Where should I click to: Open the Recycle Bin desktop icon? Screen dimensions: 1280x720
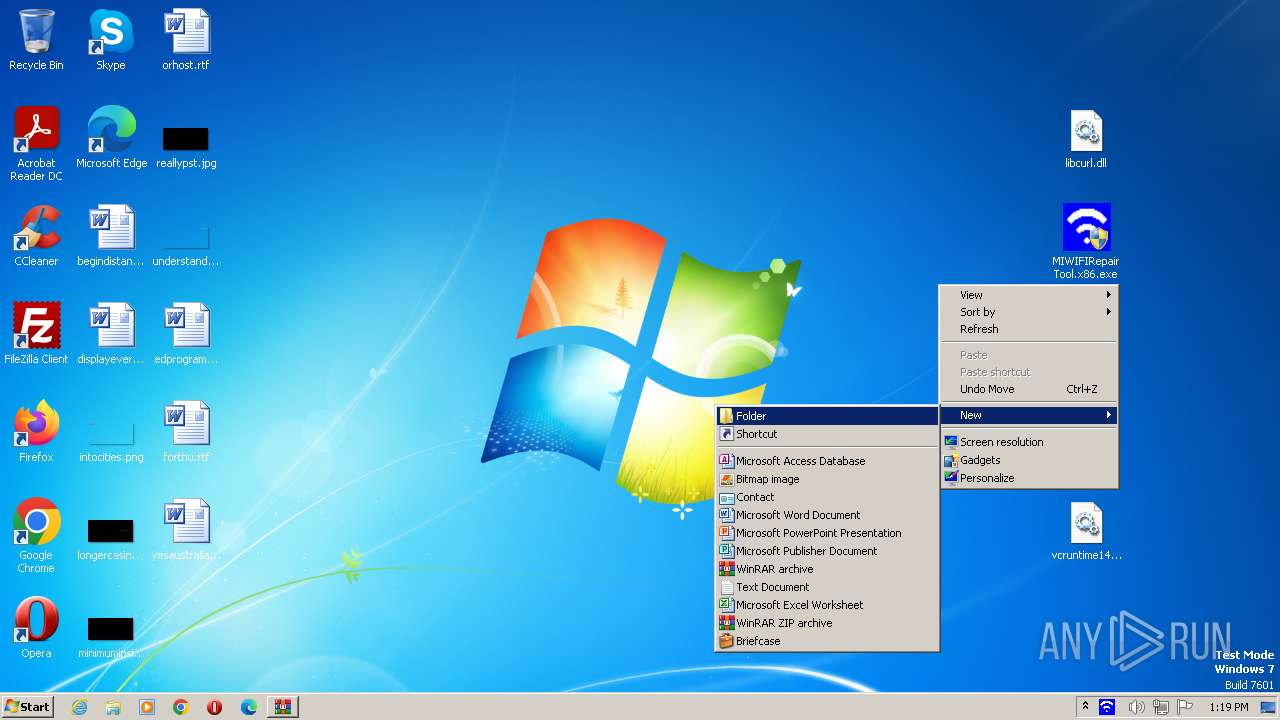[x=36, y=40]
